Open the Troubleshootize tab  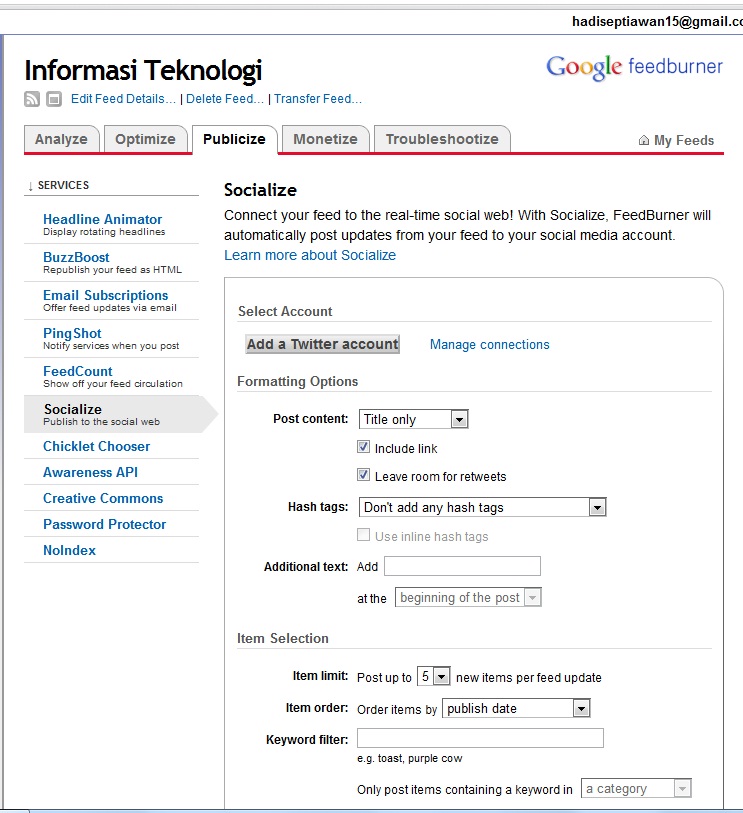[x=442, y=139]
